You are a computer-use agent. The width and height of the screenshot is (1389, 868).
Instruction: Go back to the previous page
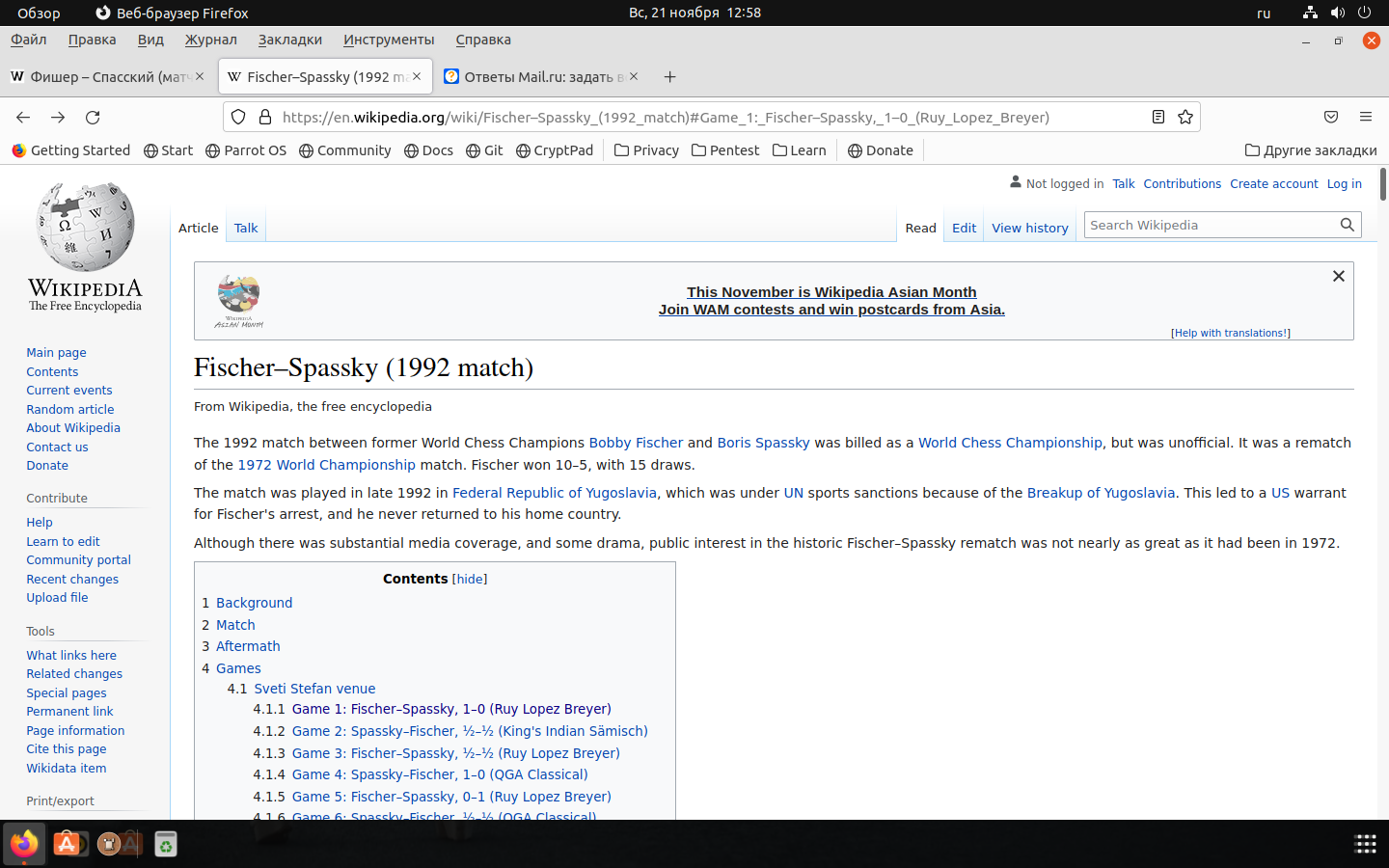click(x=23, y=117)
